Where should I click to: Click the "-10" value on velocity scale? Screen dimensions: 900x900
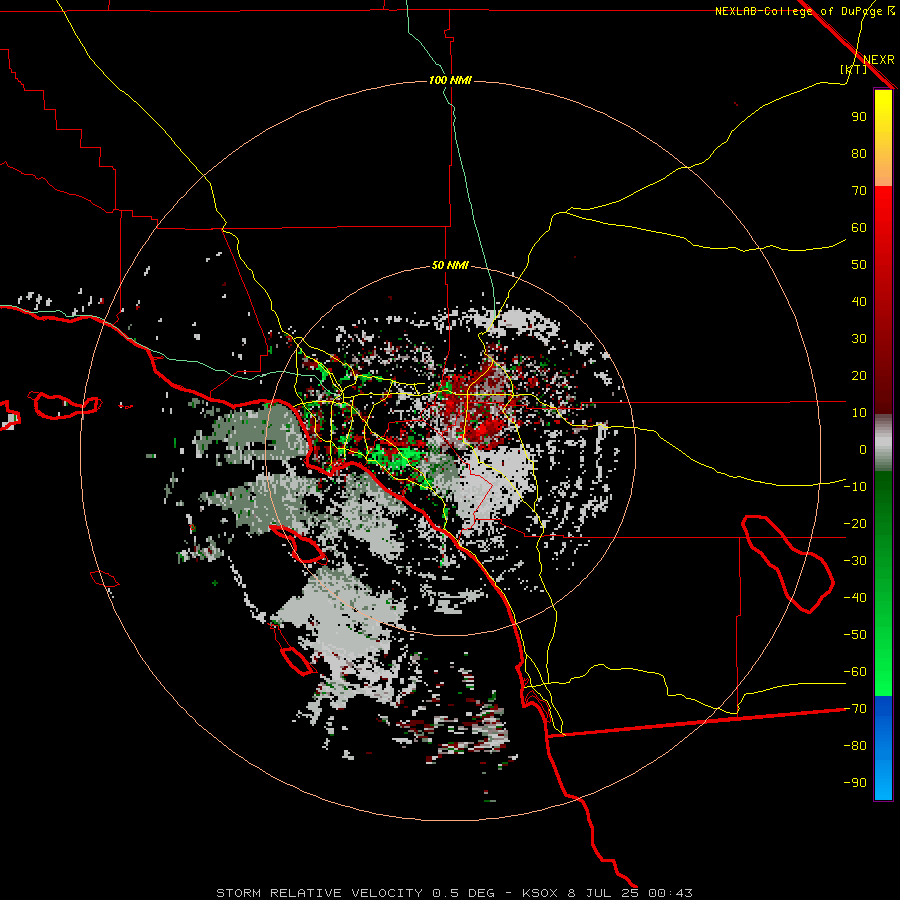tap(855, 487)
